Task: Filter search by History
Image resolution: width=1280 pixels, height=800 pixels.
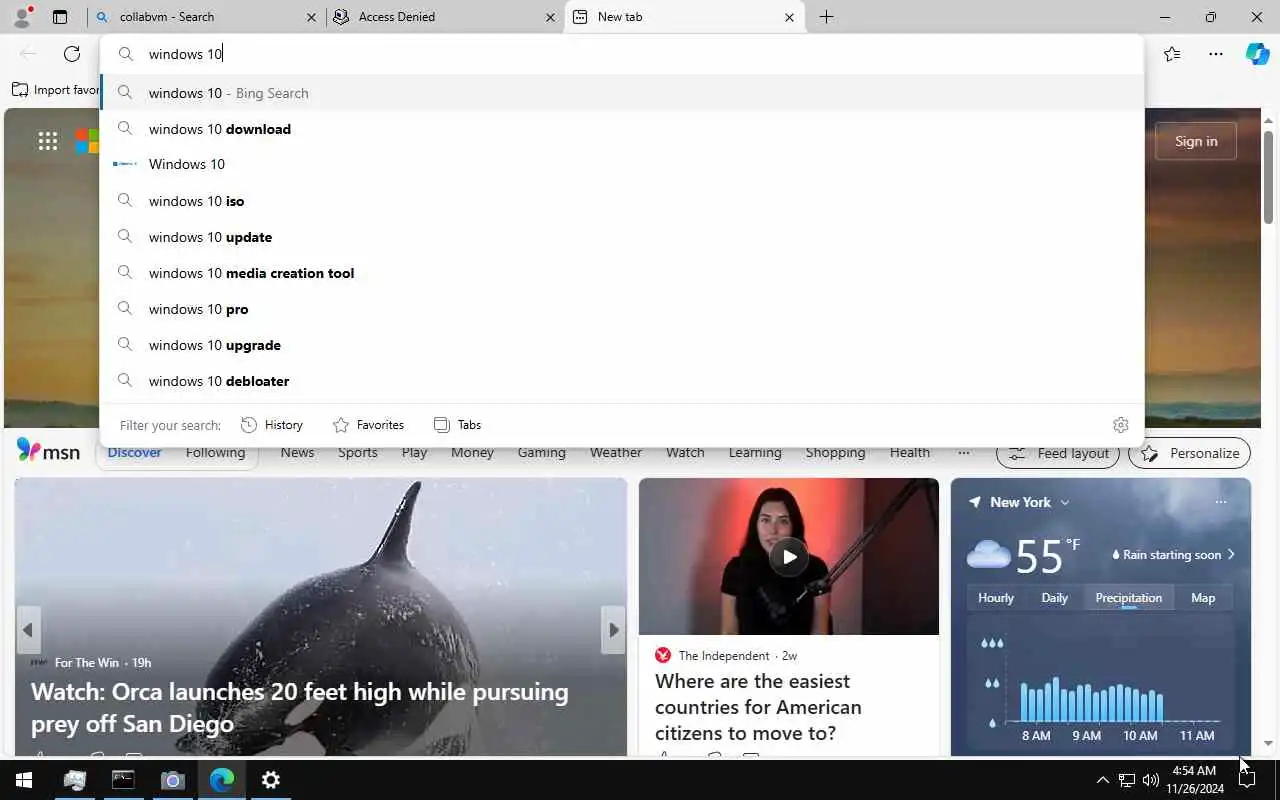Action: 272,425
